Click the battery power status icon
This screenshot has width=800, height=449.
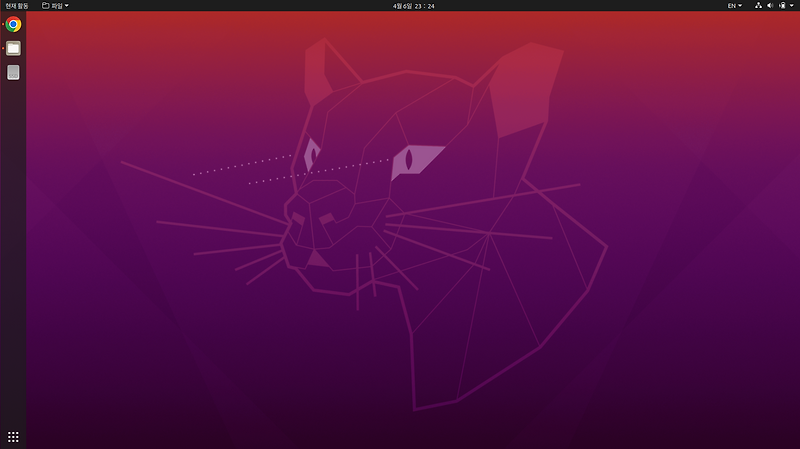[x=782, y=6]
